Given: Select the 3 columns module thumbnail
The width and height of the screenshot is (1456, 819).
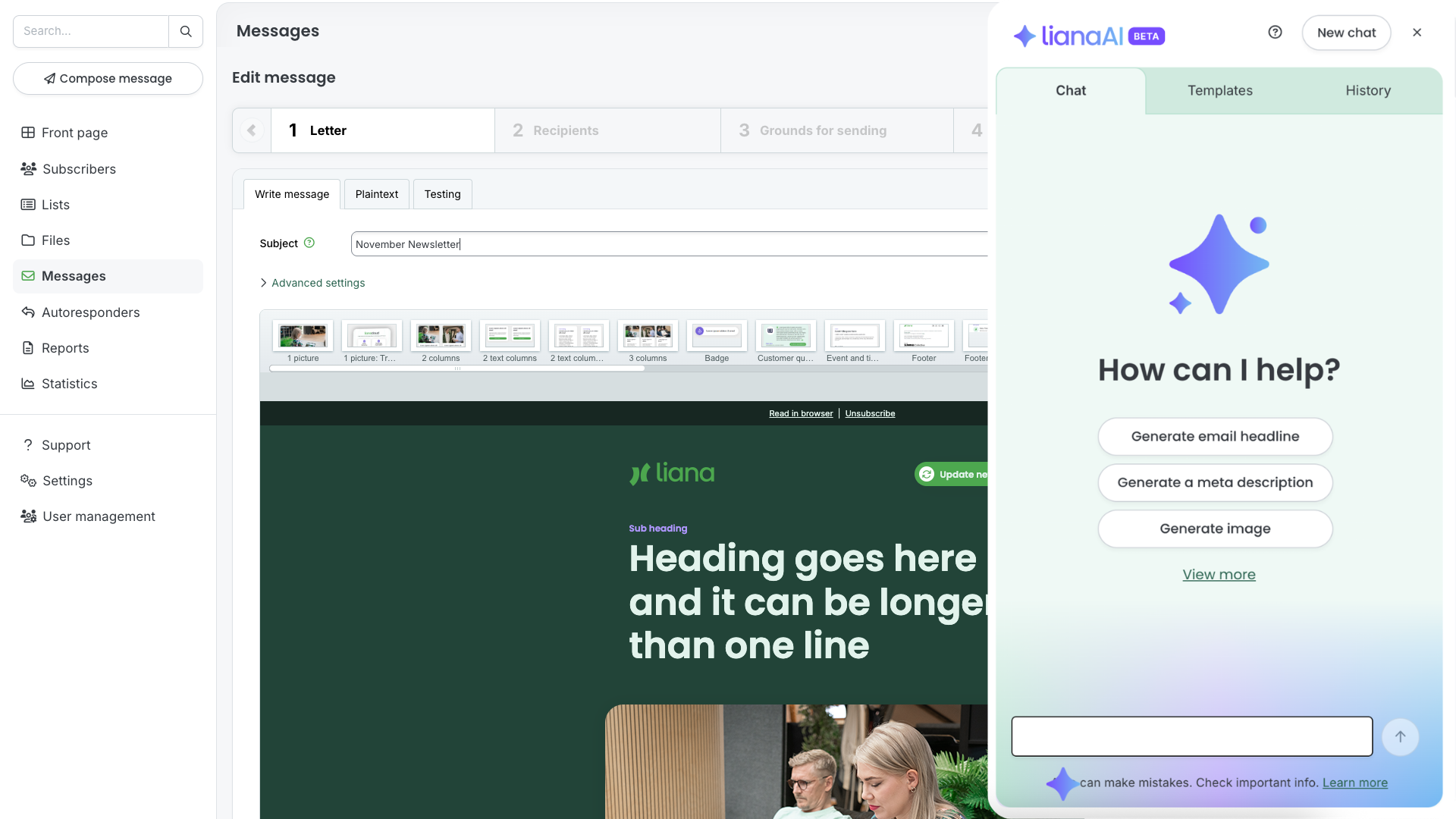Looking at the screenshot, I should pos(648,336).
